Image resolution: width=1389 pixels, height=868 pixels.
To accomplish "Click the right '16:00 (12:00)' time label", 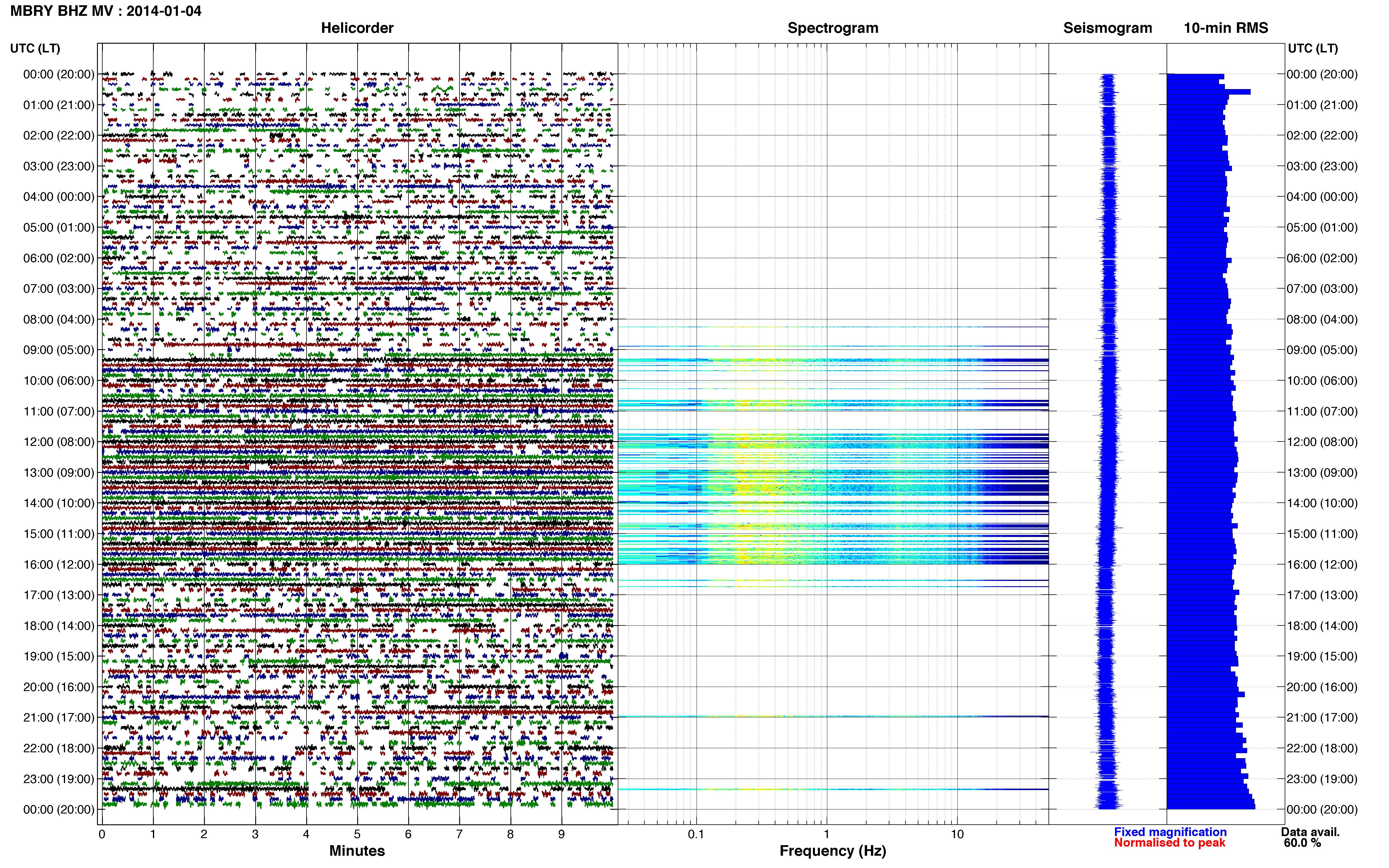I will tap(1322, 564).
